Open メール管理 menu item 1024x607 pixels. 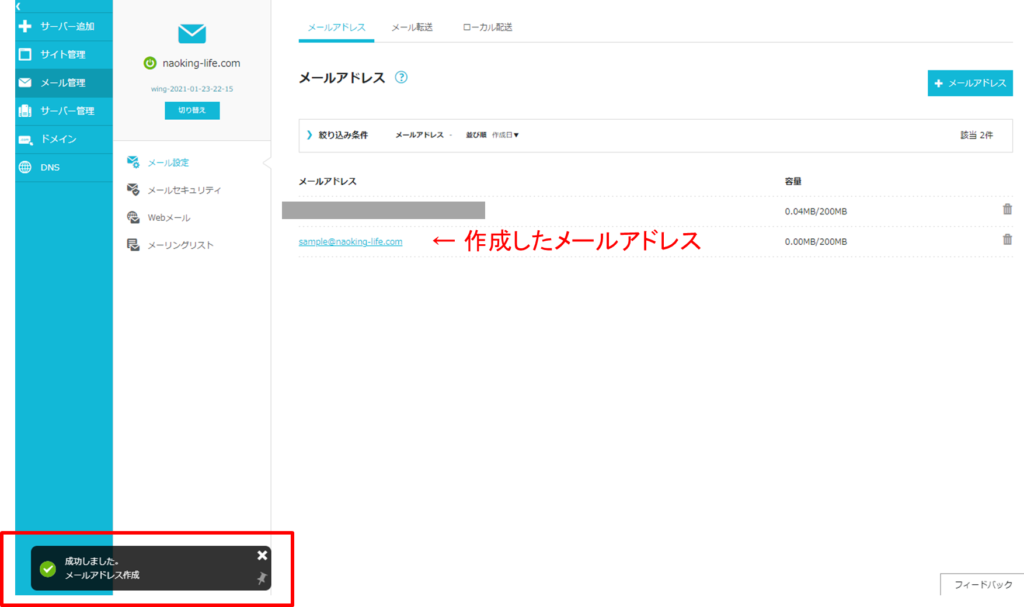[64, 82]
